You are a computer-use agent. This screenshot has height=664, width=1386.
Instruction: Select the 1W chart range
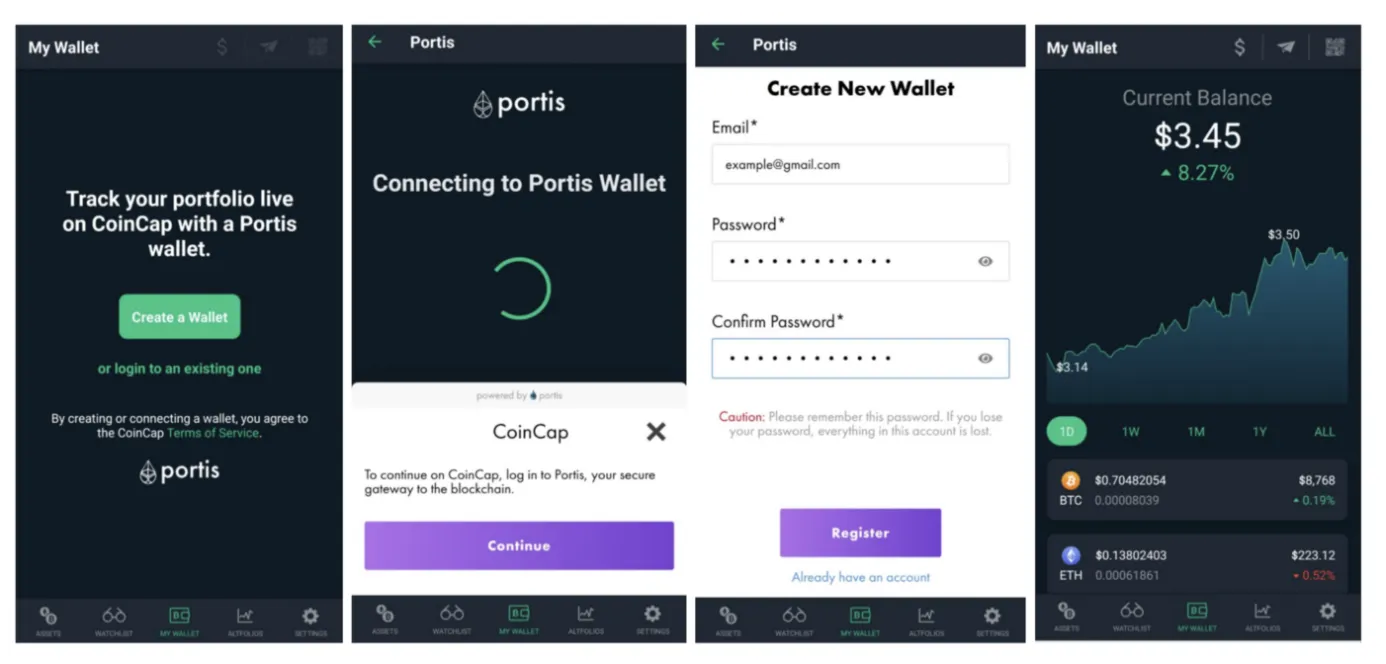pos(1131,432)
